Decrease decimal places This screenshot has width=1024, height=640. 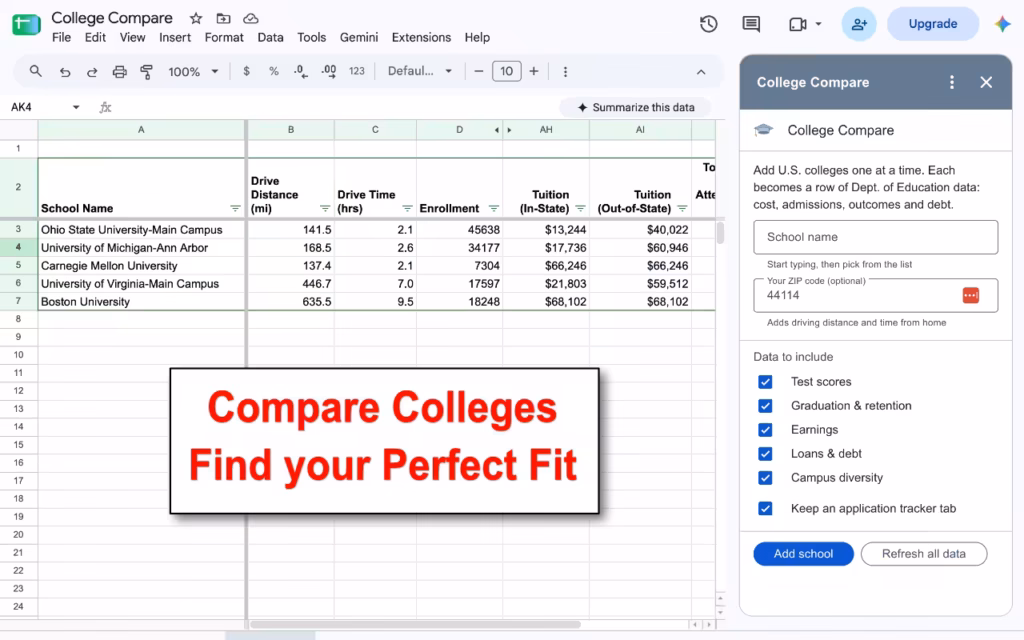click(x=300, y=71)
